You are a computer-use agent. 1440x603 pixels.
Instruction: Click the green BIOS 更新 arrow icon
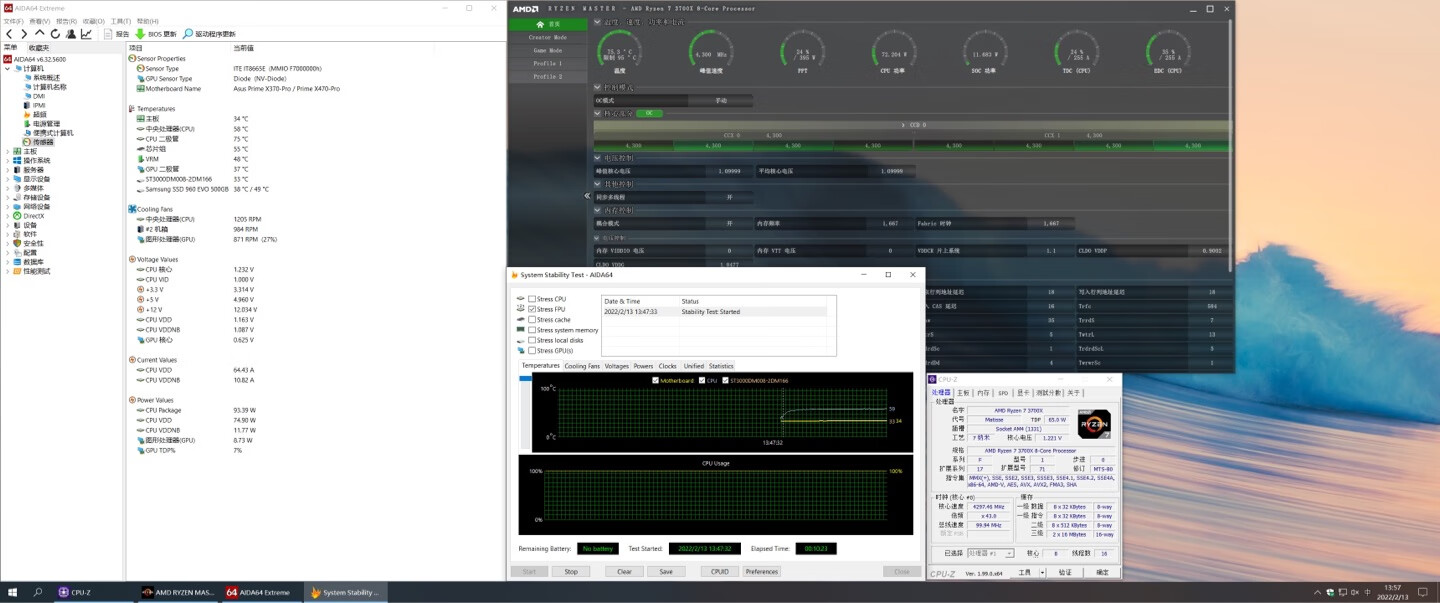(141, 34)
